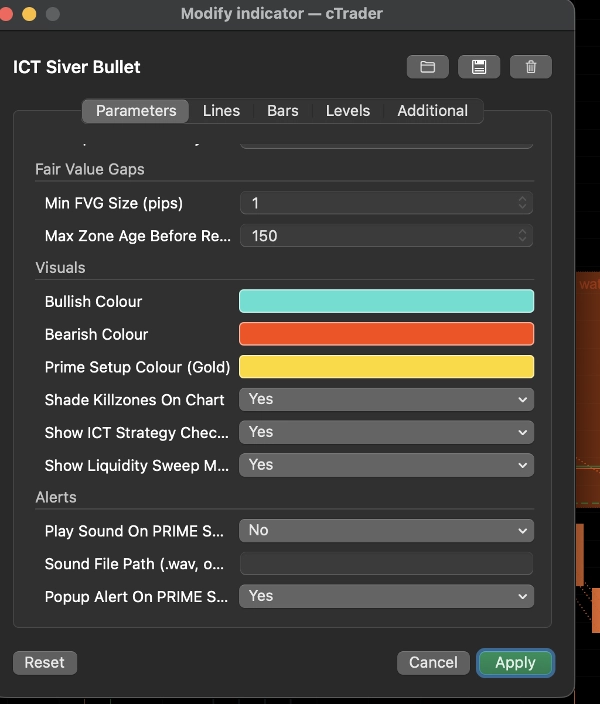The width and height of the screenshot is (600, 704).
Task: Click the Apply button
Action: click(x=515, y=663)
